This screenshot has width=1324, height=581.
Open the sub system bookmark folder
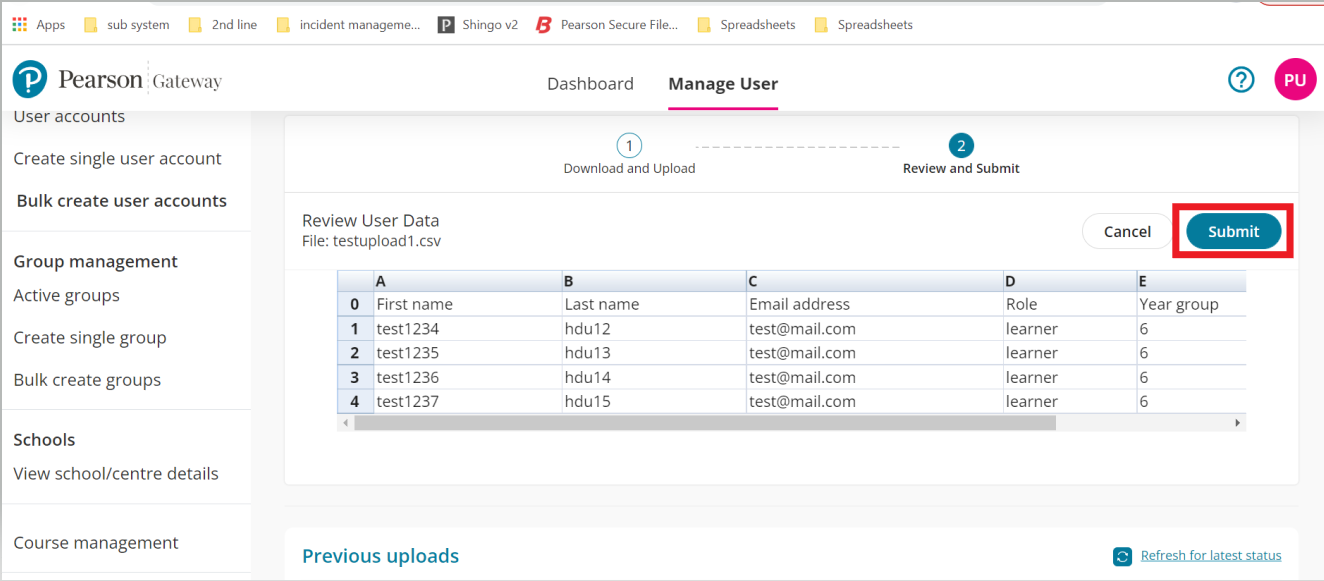pyautogui.click(x=127, y=25)
